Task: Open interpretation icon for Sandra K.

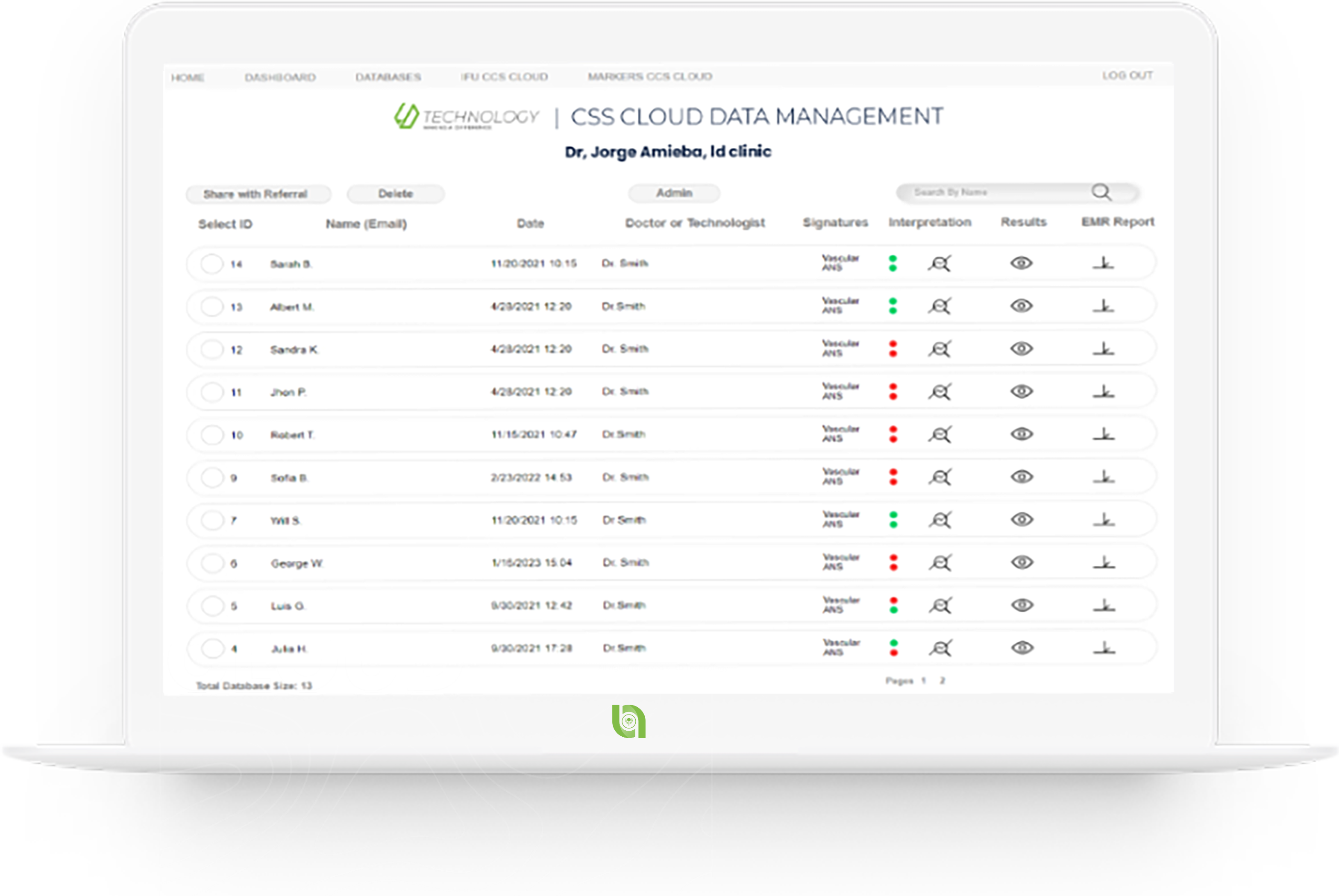Action: click(939, 349)
